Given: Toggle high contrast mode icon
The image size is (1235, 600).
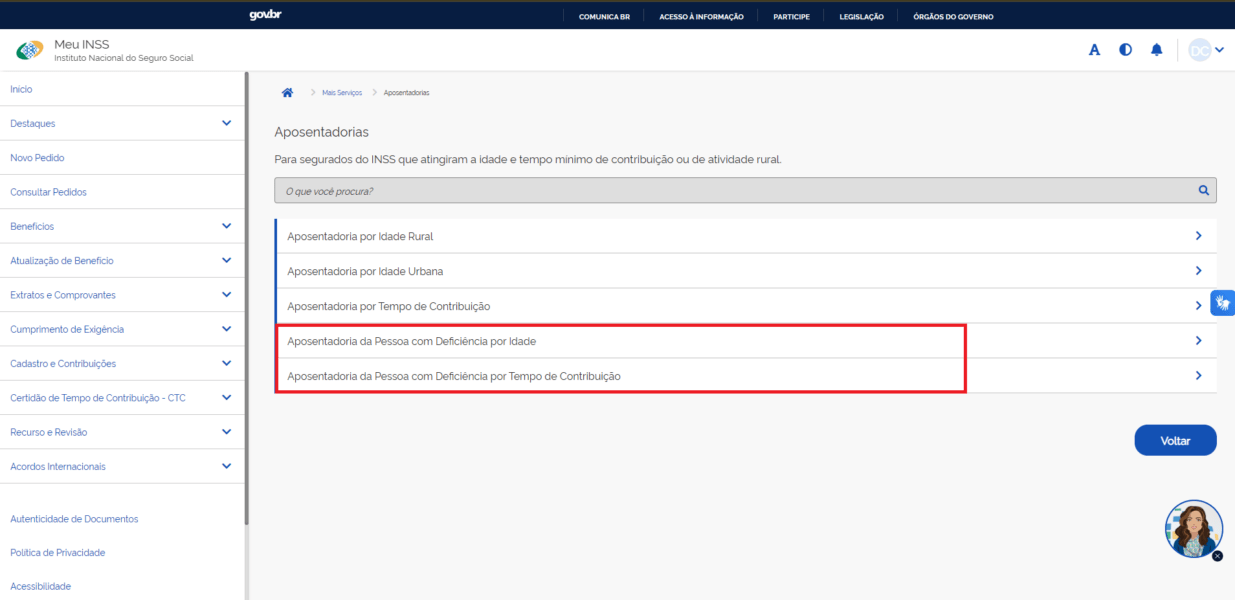Looking at the screenshot, I should point(1126,50).
